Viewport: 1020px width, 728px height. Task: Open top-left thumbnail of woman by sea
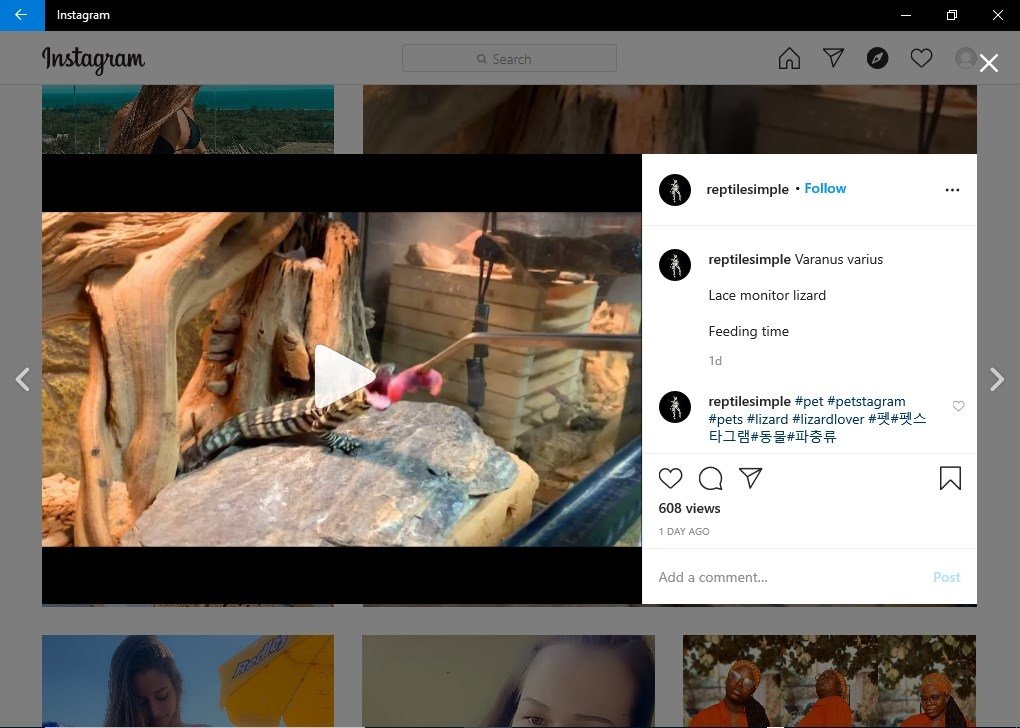[x=188, y=119]
